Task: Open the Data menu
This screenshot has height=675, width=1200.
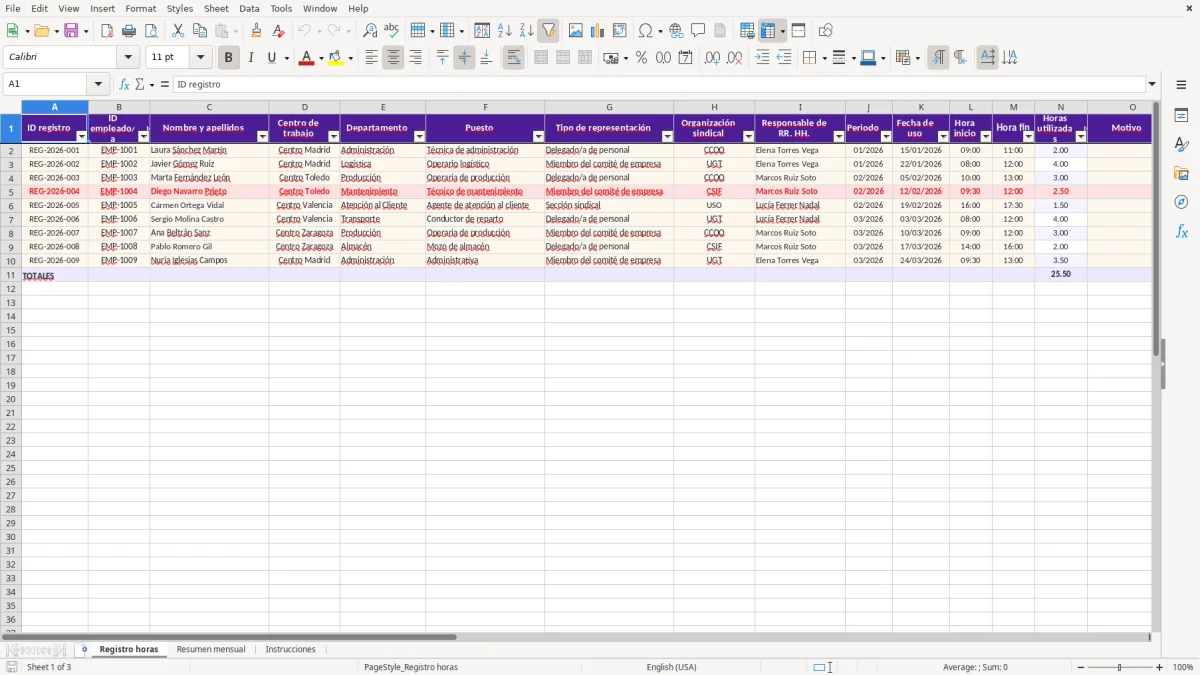Action: pyautogui.click(x=249, y=8)
